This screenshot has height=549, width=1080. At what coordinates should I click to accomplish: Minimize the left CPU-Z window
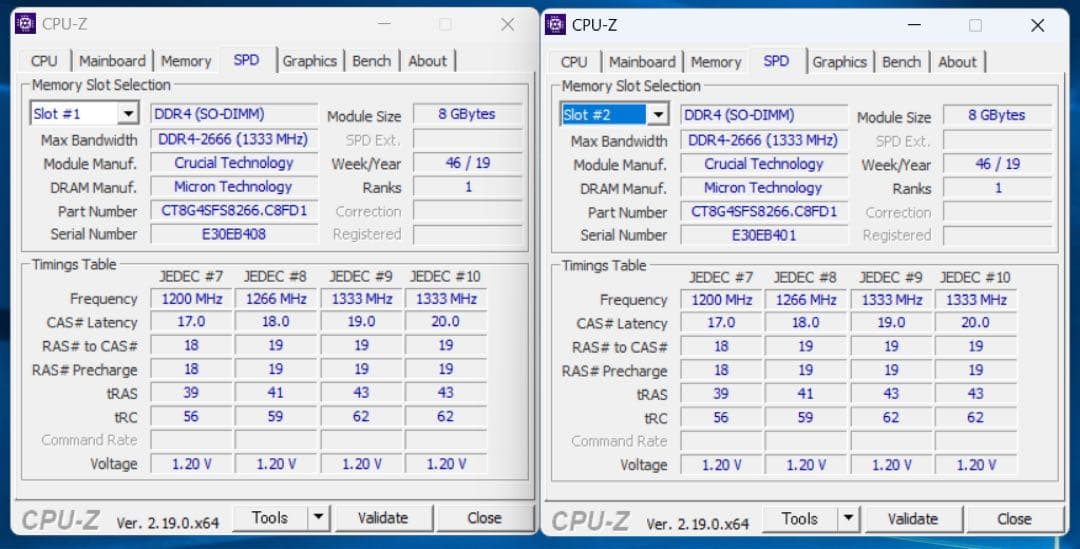click(x=384, y=24)
